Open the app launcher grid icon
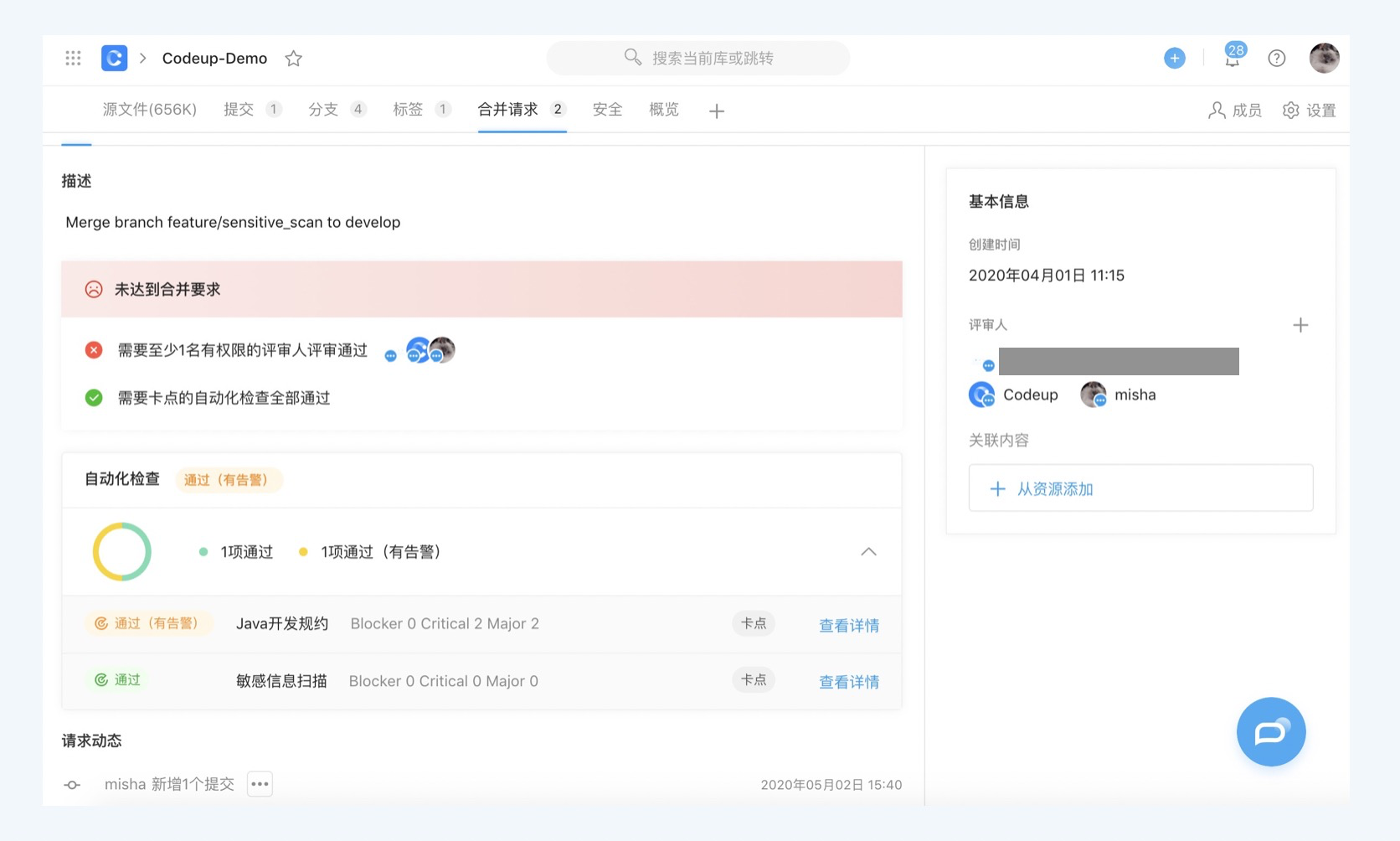The height and width of the screenshot is (841, 1400). tap(73, 58)
